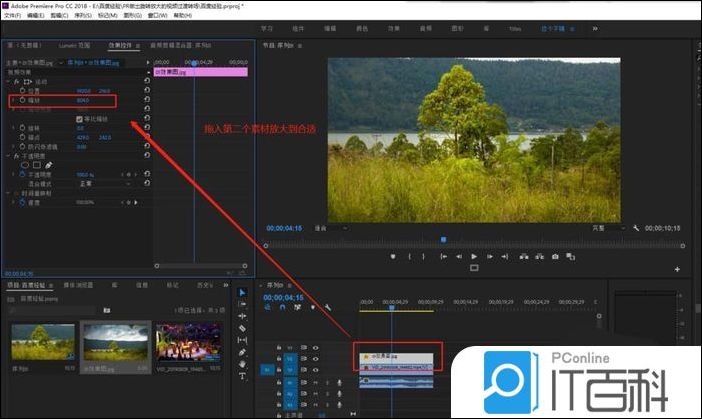Step forward one frame in Program monitor
Screen dimensions: 702x419
point(489,257)
